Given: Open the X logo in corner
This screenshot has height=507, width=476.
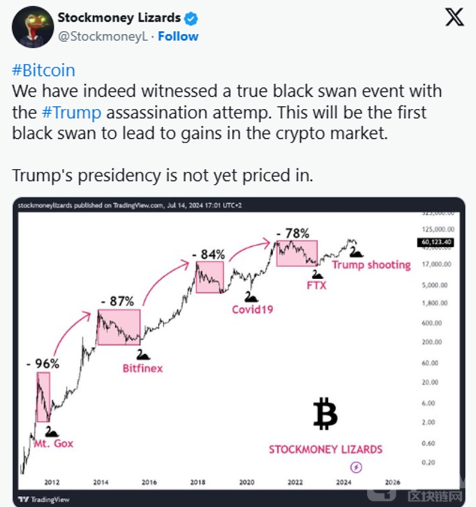Looking at the screenshot, I should point(454,17).
